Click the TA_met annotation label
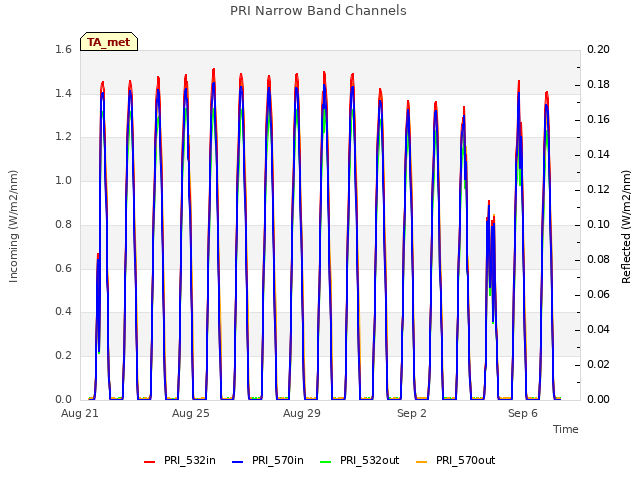This screenshot has height=480, width=640. click(109, 42)
